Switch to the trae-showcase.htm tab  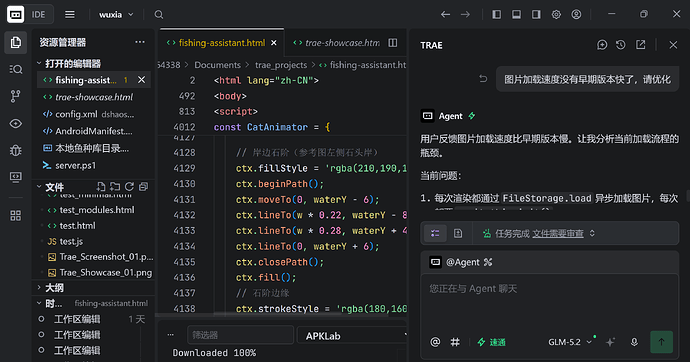(x=337, y=43)
